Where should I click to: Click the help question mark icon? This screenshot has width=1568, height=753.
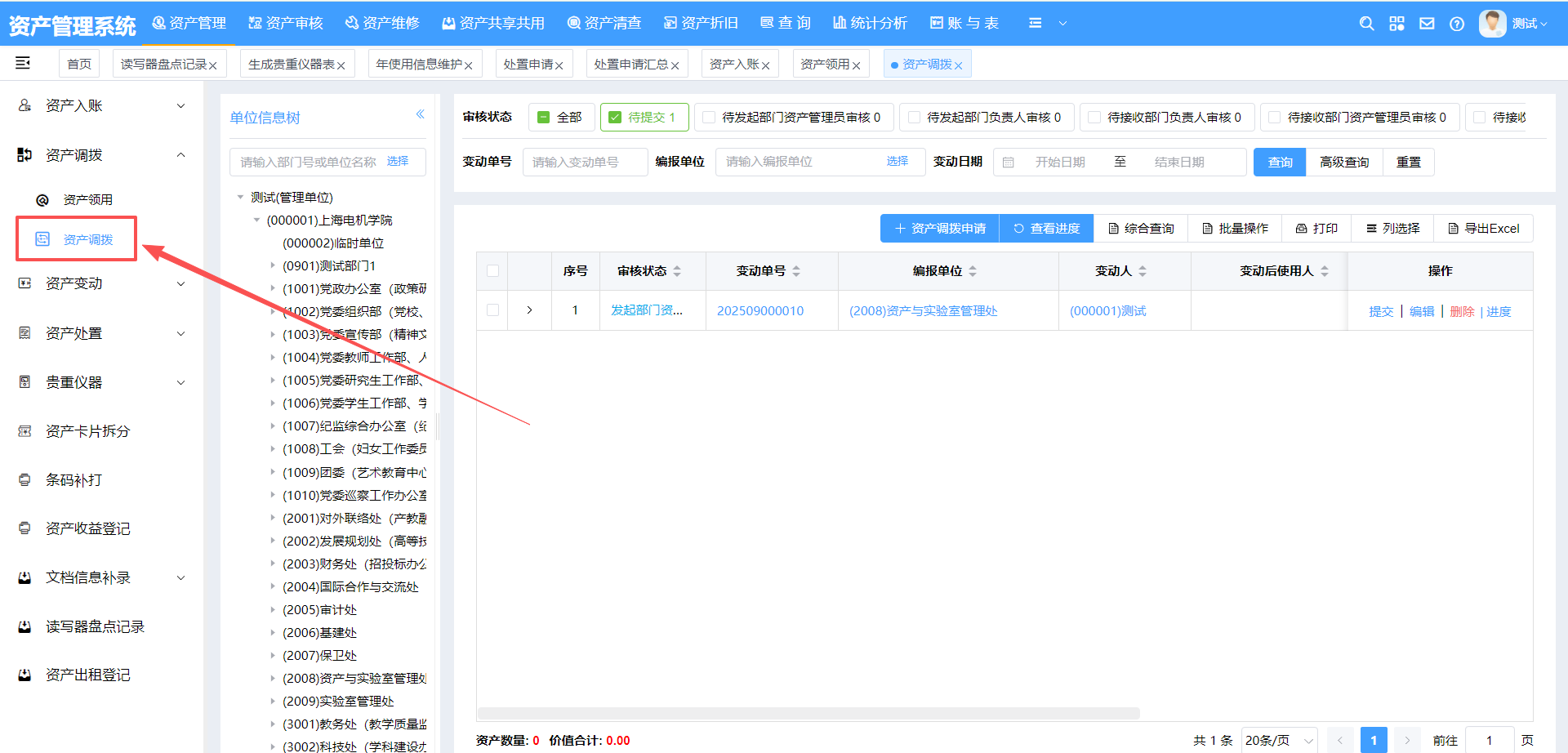[1457, 24]
